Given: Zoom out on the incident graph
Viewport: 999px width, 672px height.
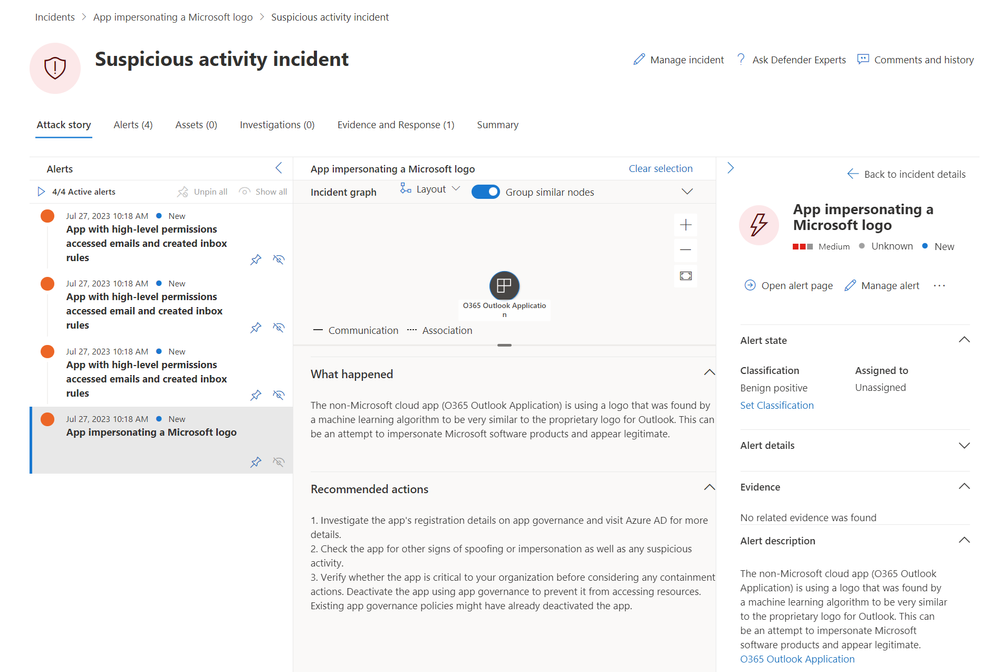Looking at the screenshot, I should click(686, 250).
